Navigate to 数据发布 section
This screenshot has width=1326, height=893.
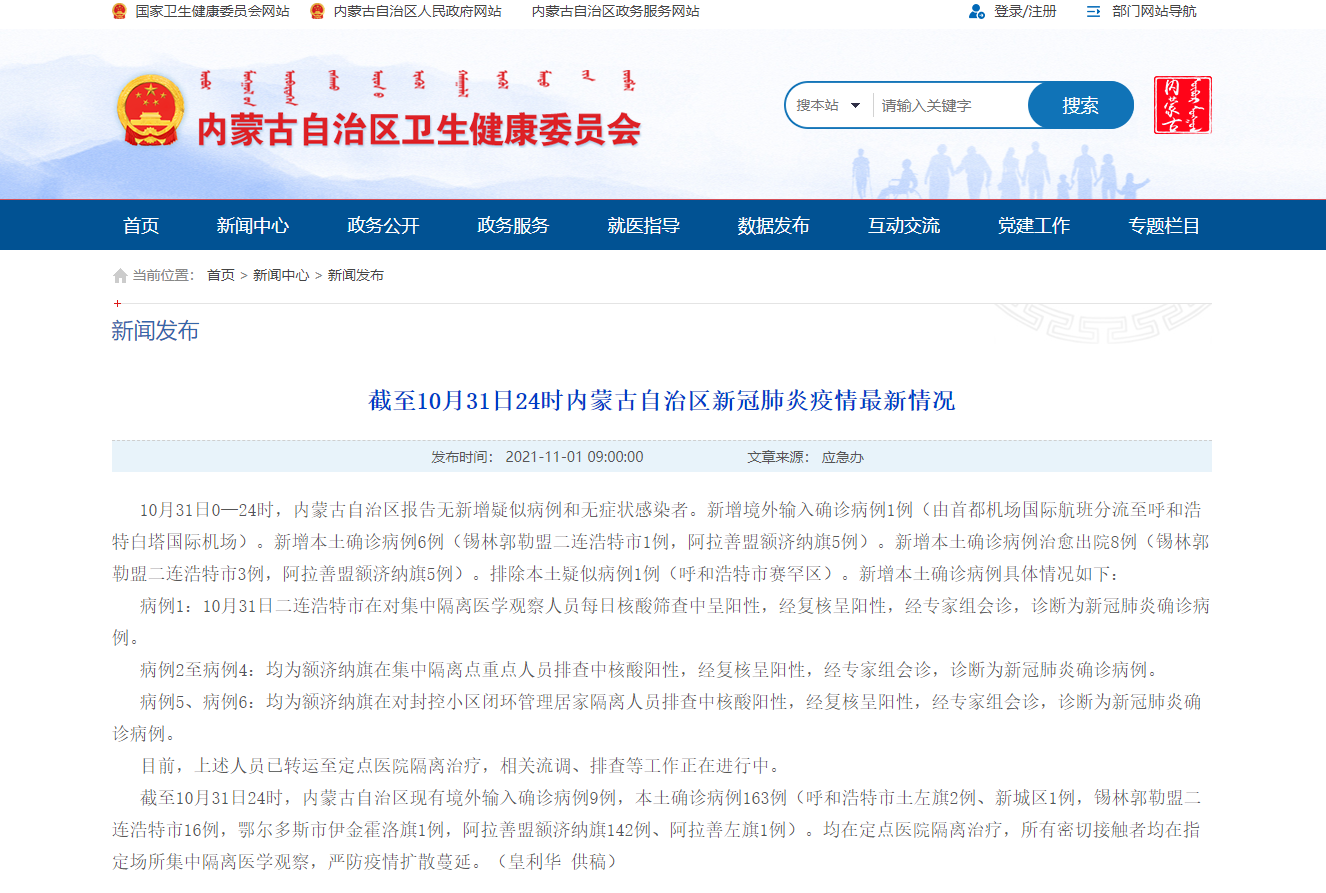773,226
